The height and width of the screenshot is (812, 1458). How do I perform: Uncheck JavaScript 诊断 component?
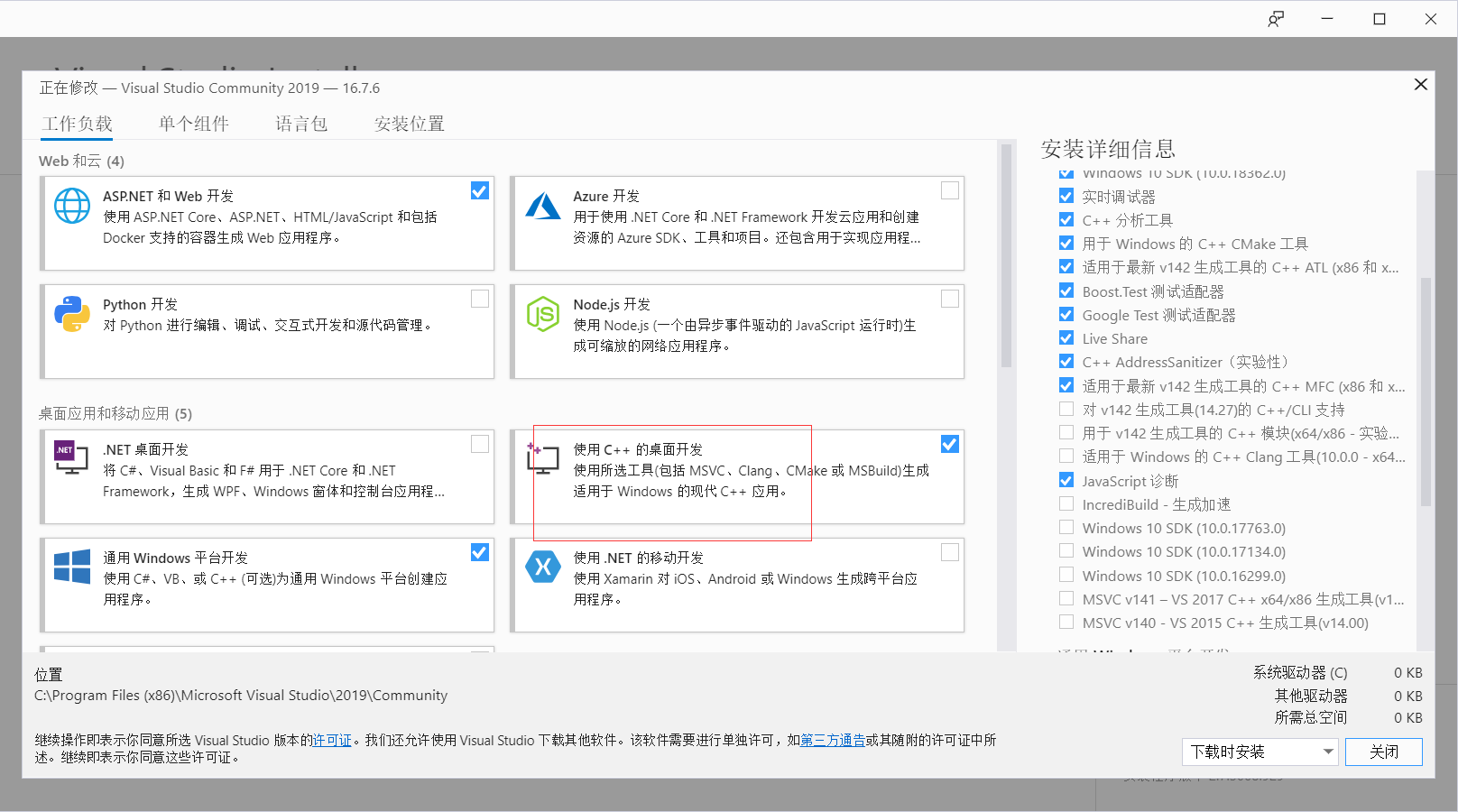(1066, 480)
